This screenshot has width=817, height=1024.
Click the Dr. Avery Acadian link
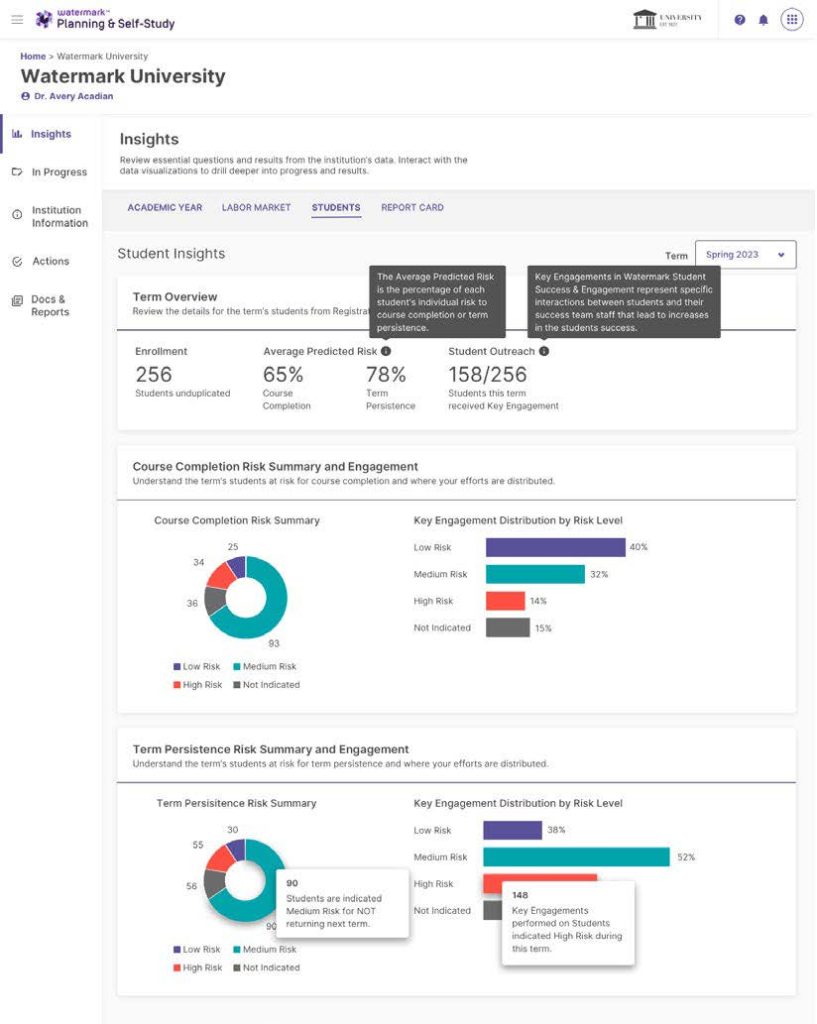[73, 96]
